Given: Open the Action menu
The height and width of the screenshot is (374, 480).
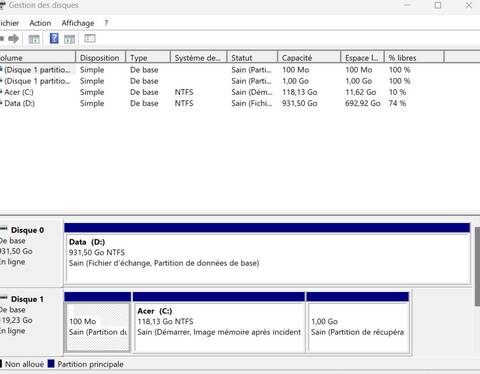Looking at the screenshot, I should point(40,23).
